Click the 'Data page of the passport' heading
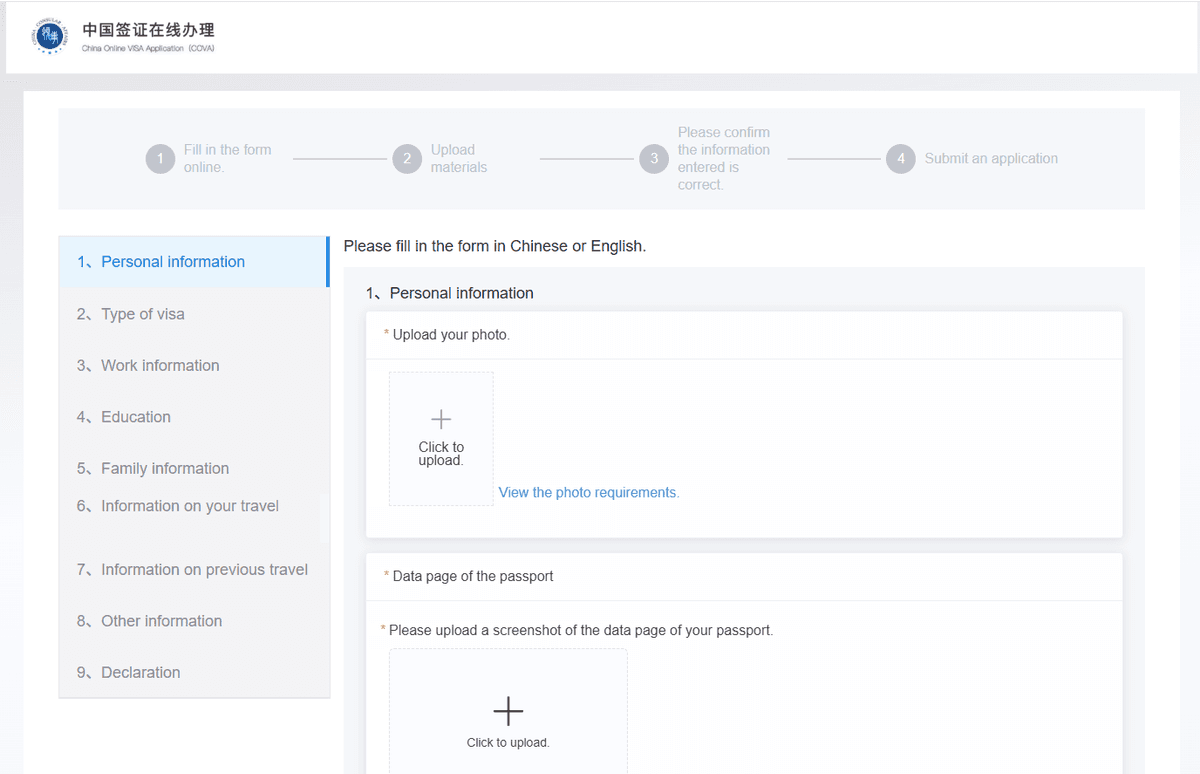 coord(473,576)
